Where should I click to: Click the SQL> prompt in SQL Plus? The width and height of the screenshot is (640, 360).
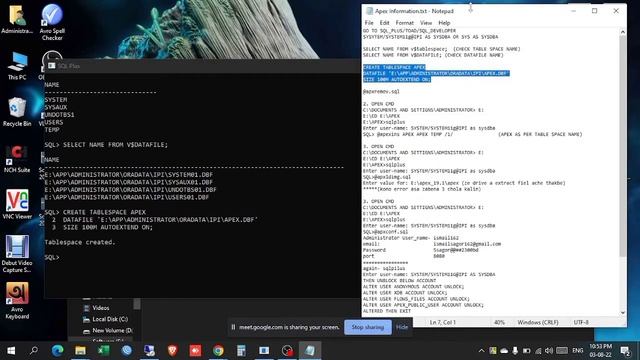point(52,257)
